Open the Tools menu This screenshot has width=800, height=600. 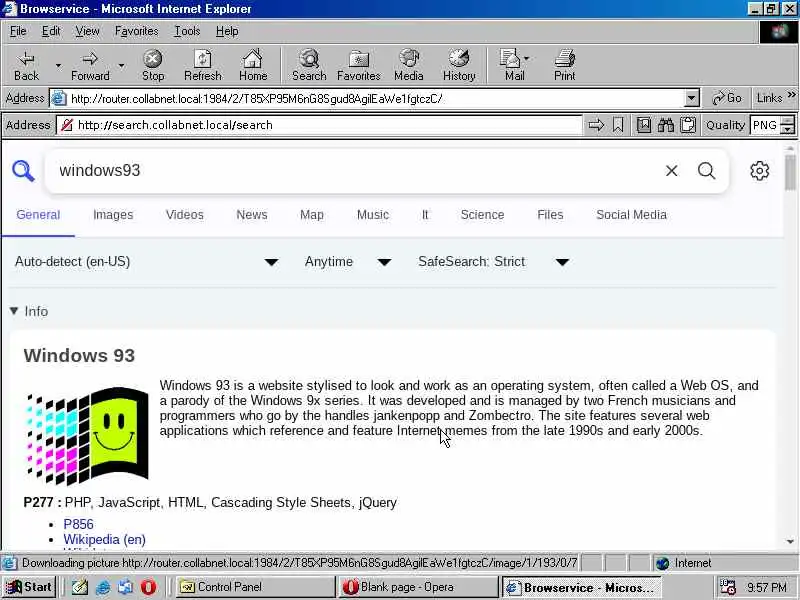pyautogui.click(x=187, y=31)
